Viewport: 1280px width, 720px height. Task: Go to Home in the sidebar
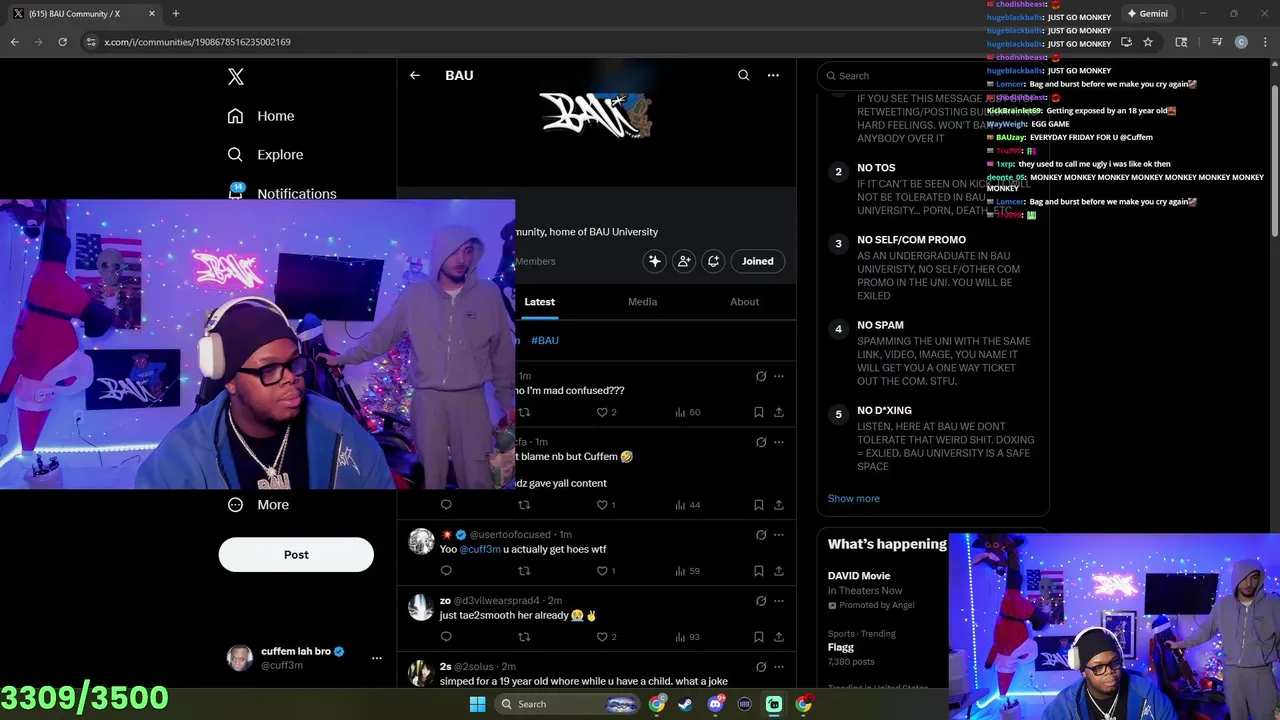261,116
